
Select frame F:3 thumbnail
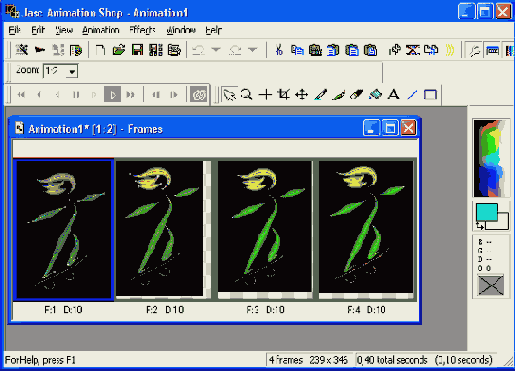click(265, 227)
